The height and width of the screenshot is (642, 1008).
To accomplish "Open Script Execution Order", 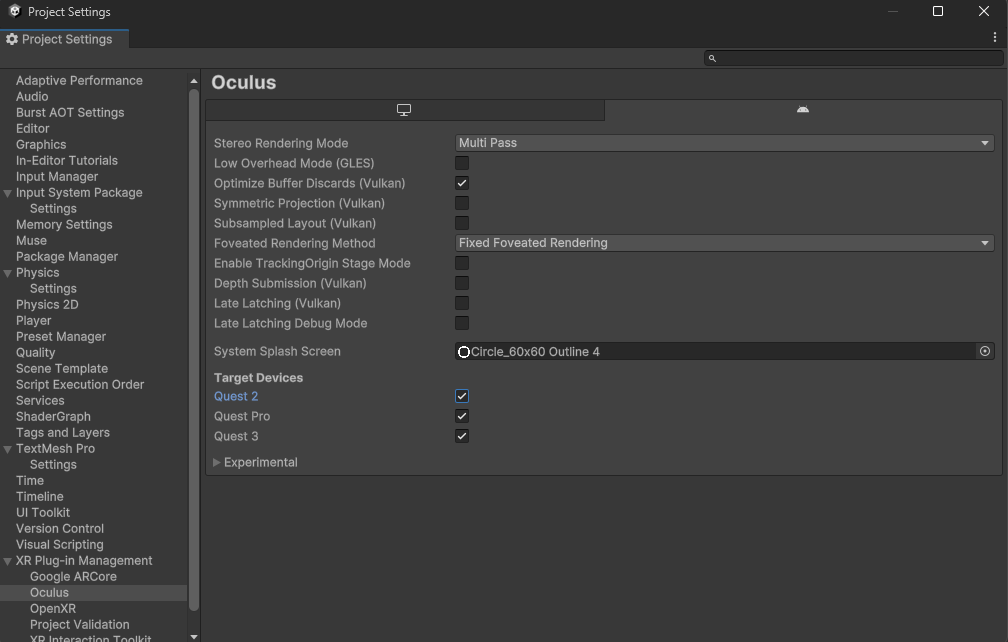I will pos(80,385).
